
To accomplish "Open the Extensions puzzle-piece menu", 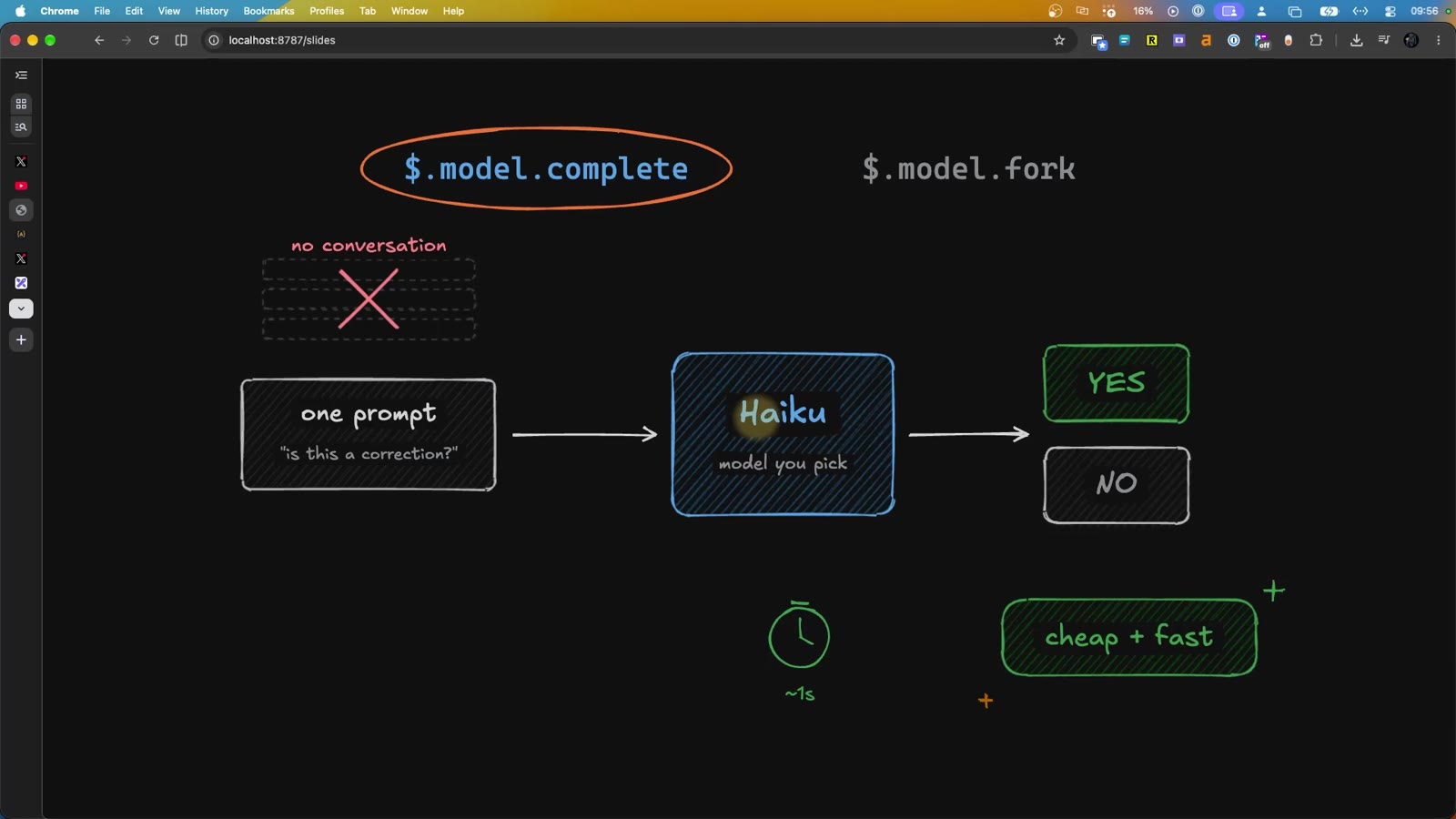I will (1316, 40).
